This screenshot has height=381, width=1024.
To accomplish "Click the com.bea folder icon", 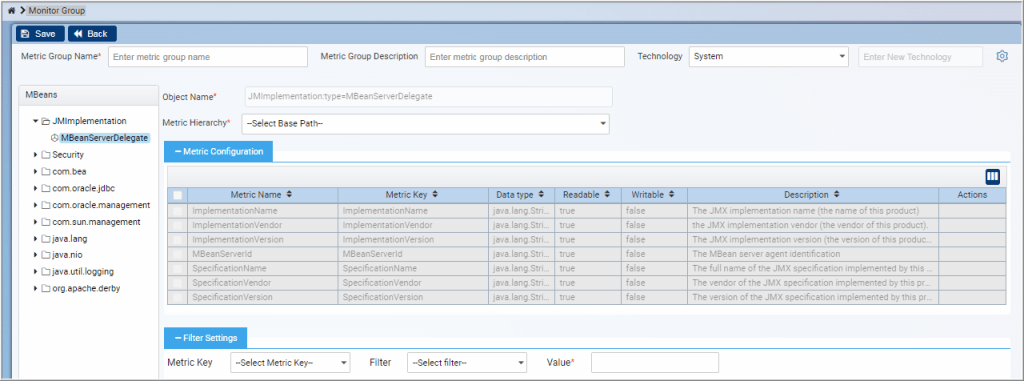I will click(46, 172).
